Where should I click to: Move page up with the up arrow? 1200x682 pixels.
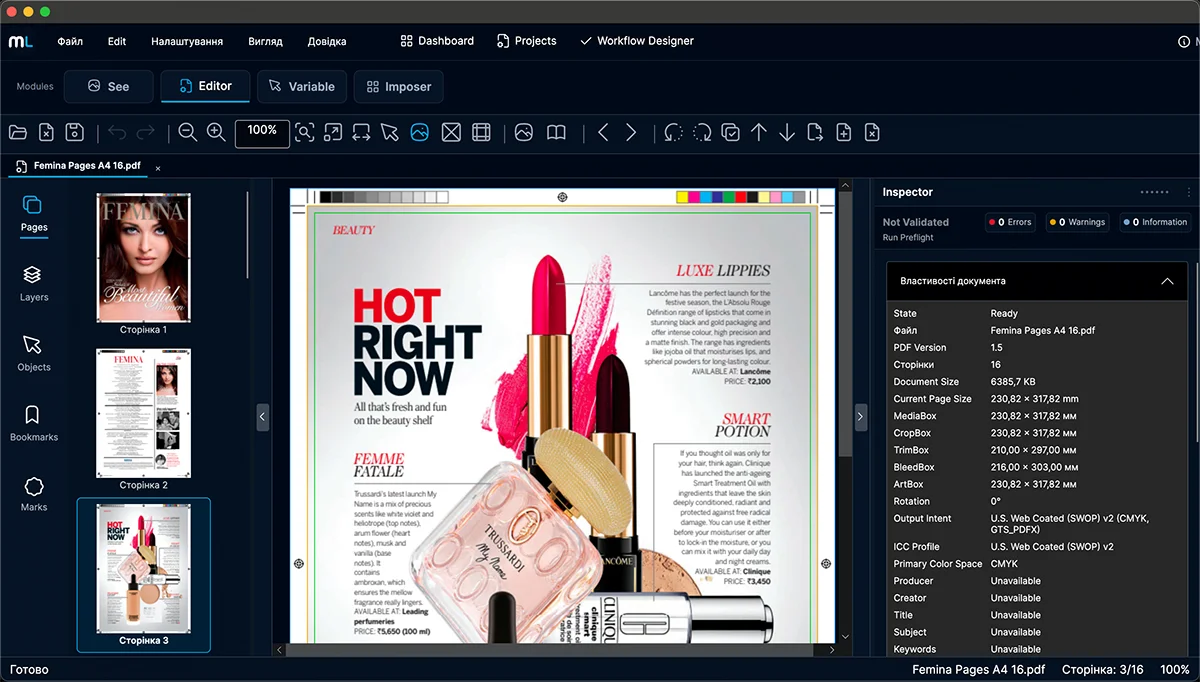[759, 132]
